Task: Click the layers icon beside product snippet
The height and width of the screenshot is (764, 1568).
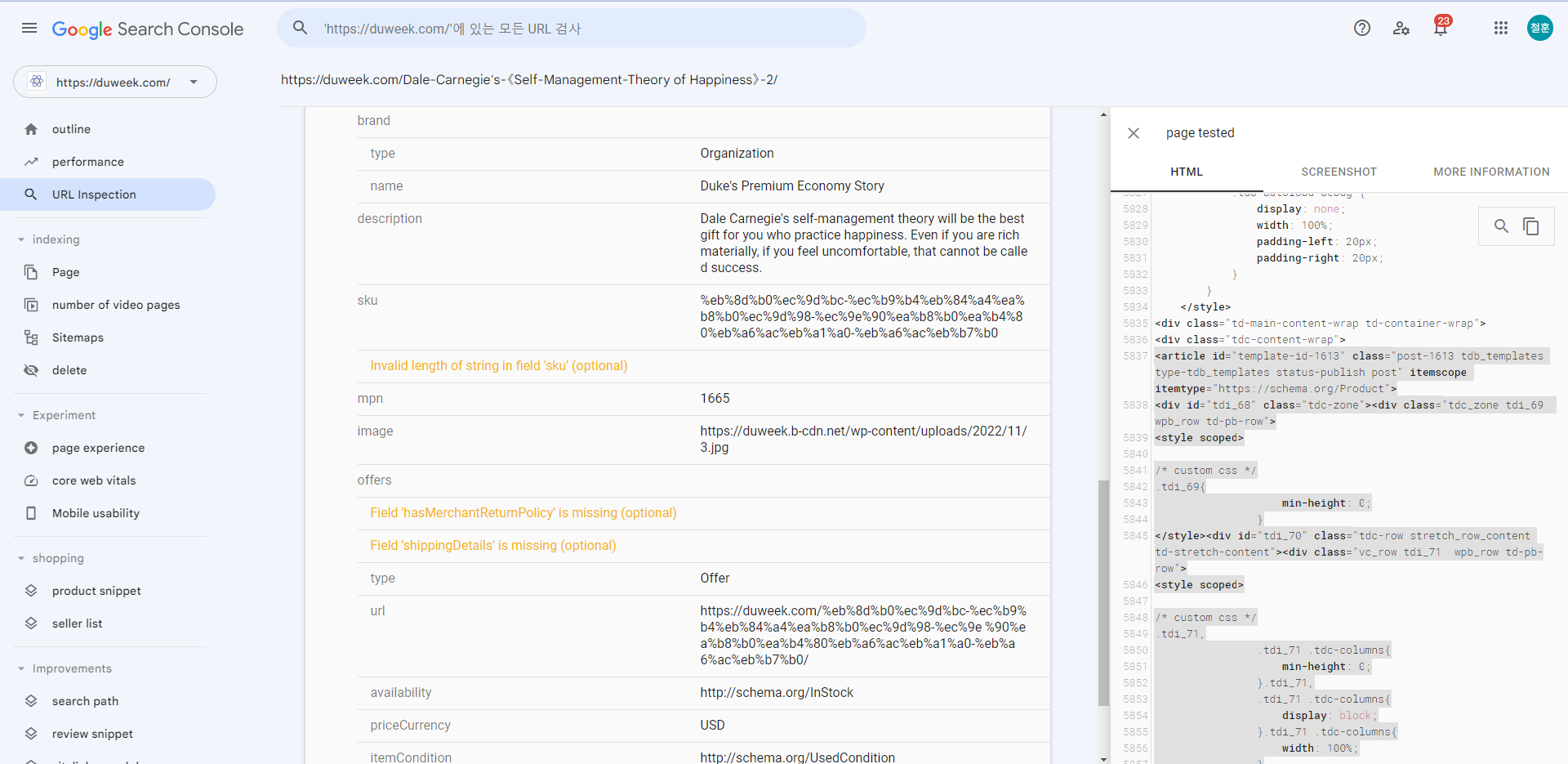Action: pyautogui.click(x=31, y=591)
